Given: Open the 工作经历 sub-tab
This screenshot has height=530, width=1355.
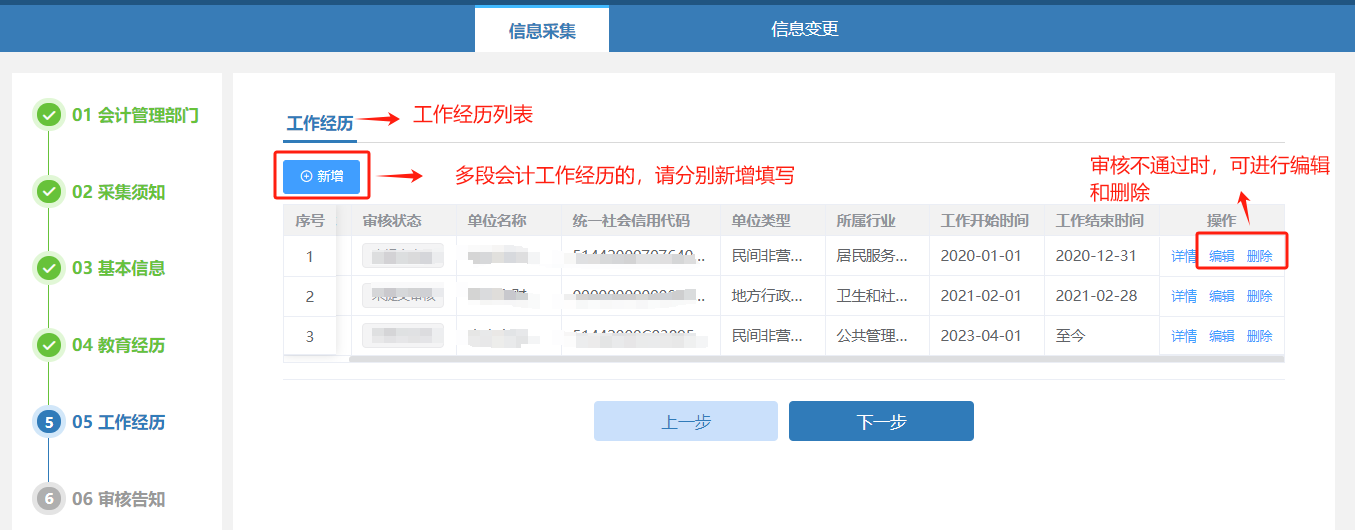Looking at the screenshot, I should pos(320,124).
